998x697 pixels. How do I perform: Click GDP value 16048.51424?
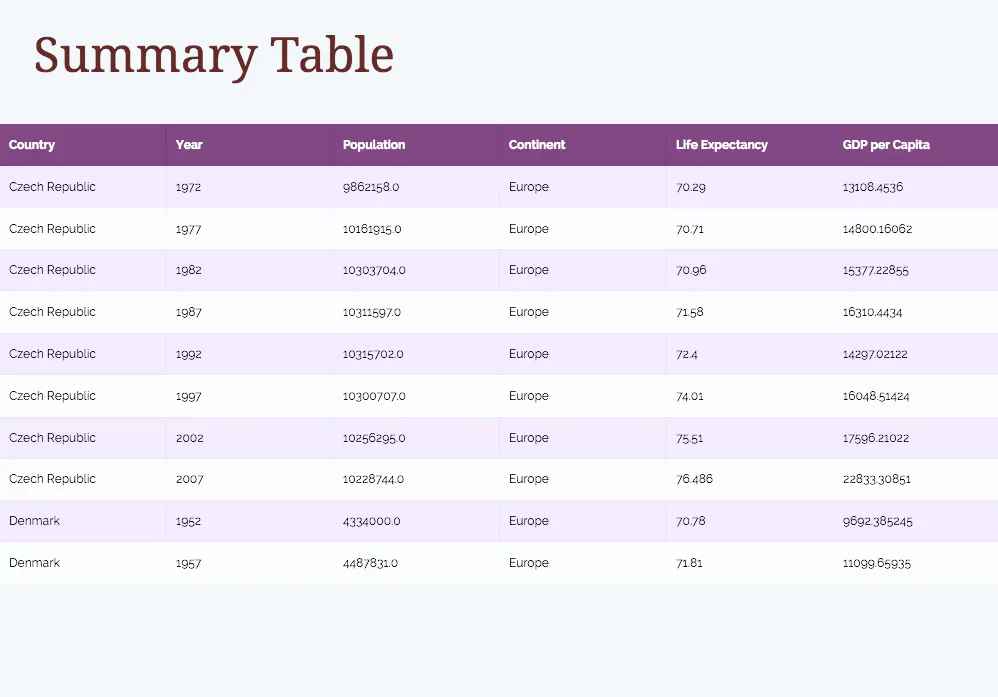876,396
